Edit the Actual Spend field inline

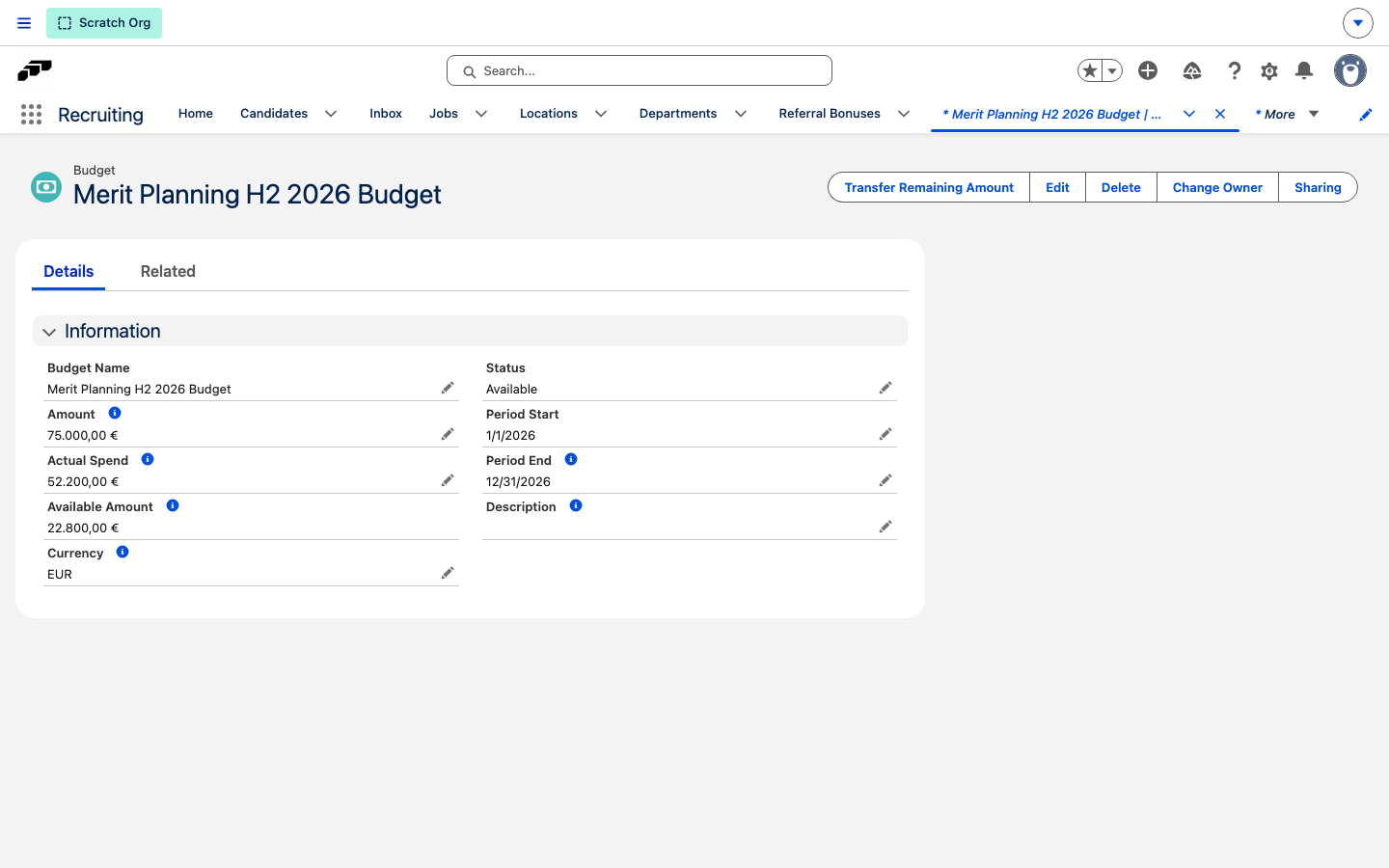click(448, 480)
